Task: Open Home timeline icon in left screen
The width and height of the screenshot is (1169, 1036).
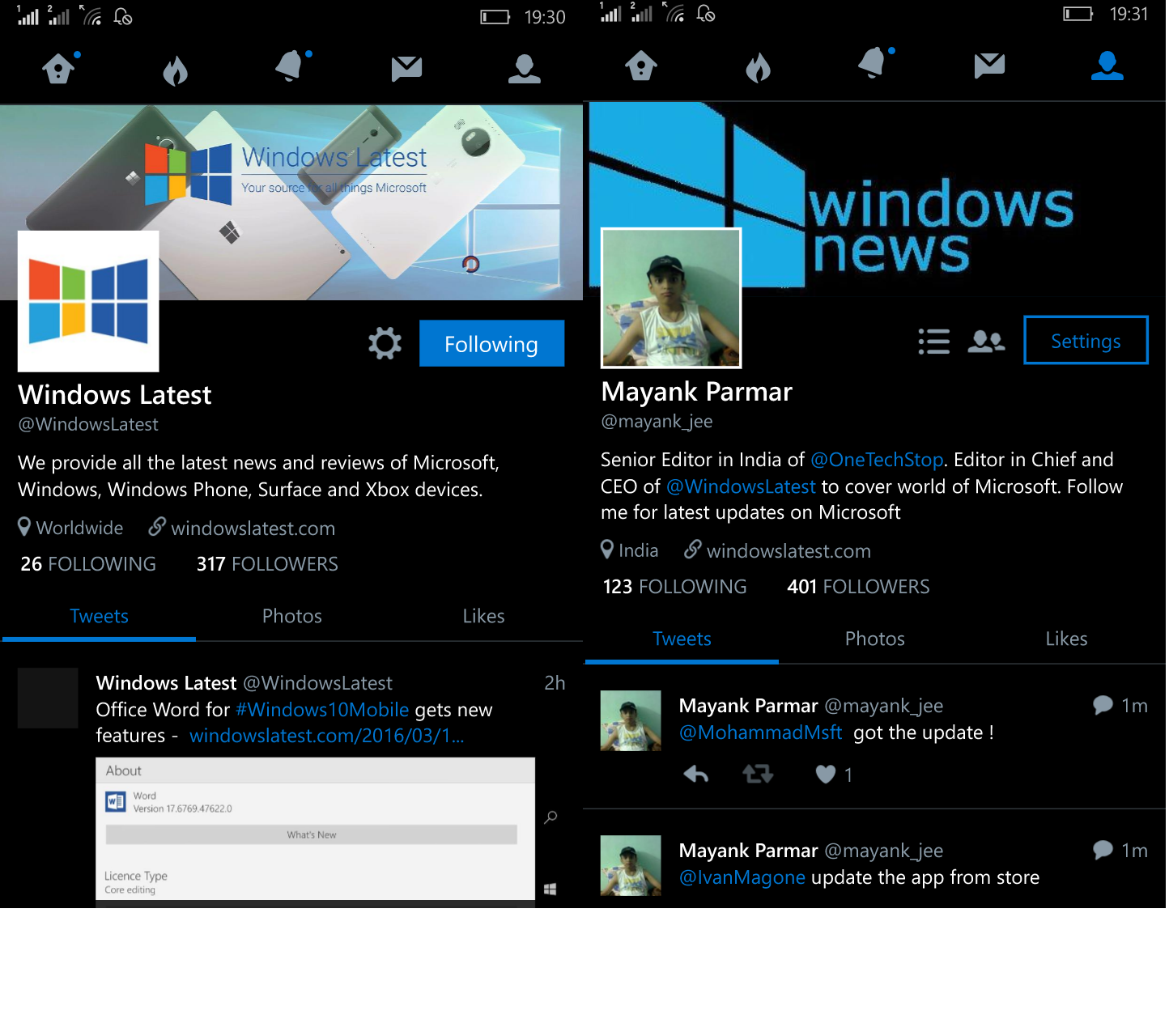Action: [59, 69]
